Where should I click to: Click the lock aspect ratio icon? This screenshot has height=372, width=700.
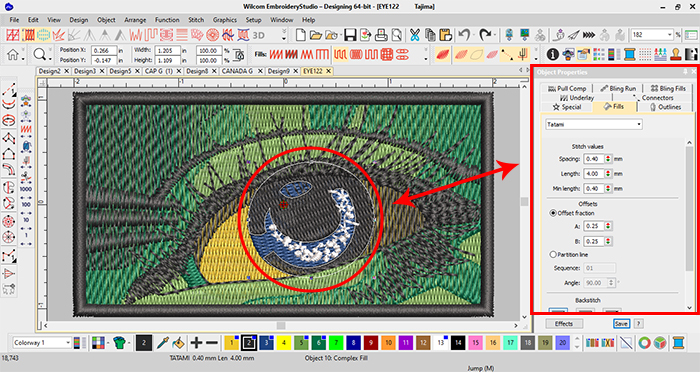point(239,55)
